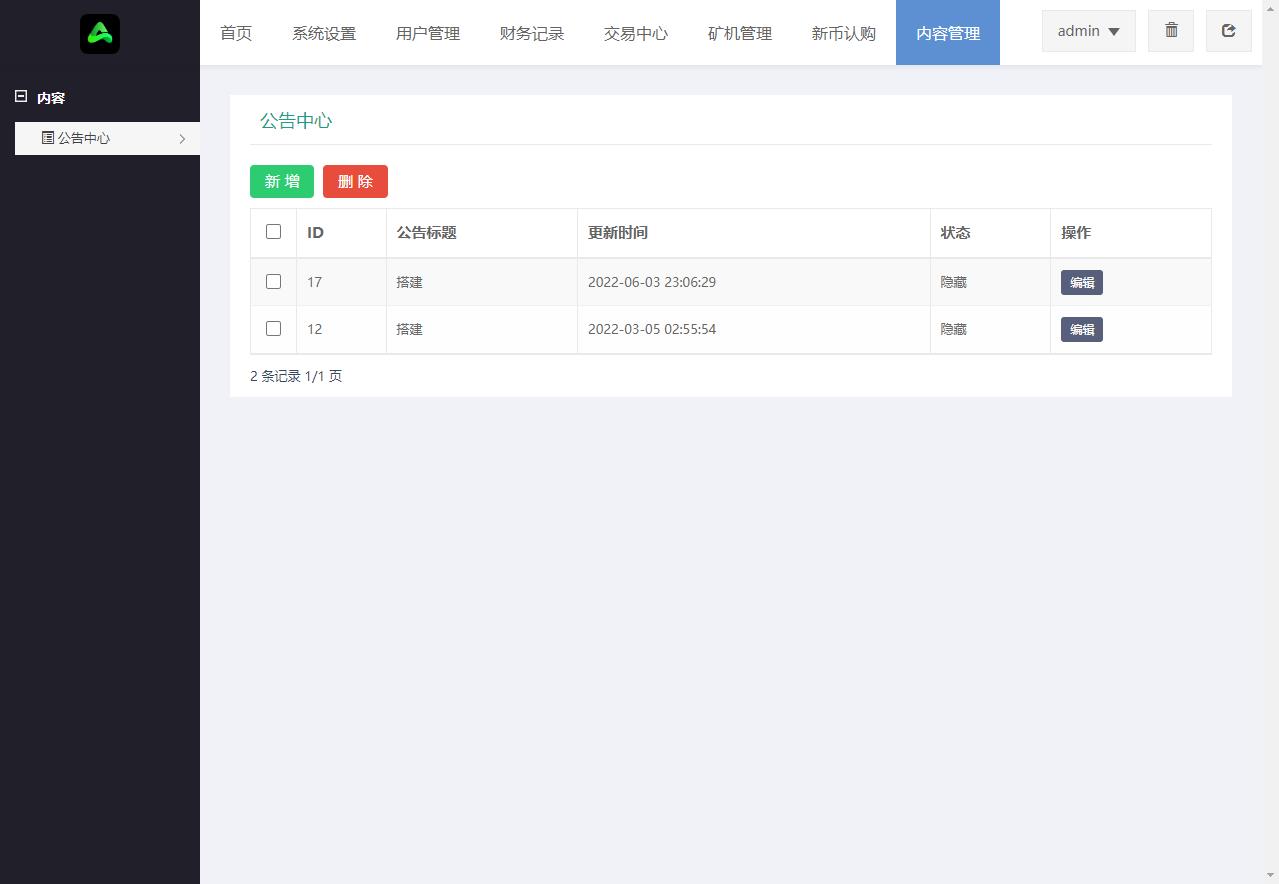Image resolution: width=1279 pixels, height=884 pixels.
Task: Click the list icon beside 公告中心
Action: click(48, 138)
